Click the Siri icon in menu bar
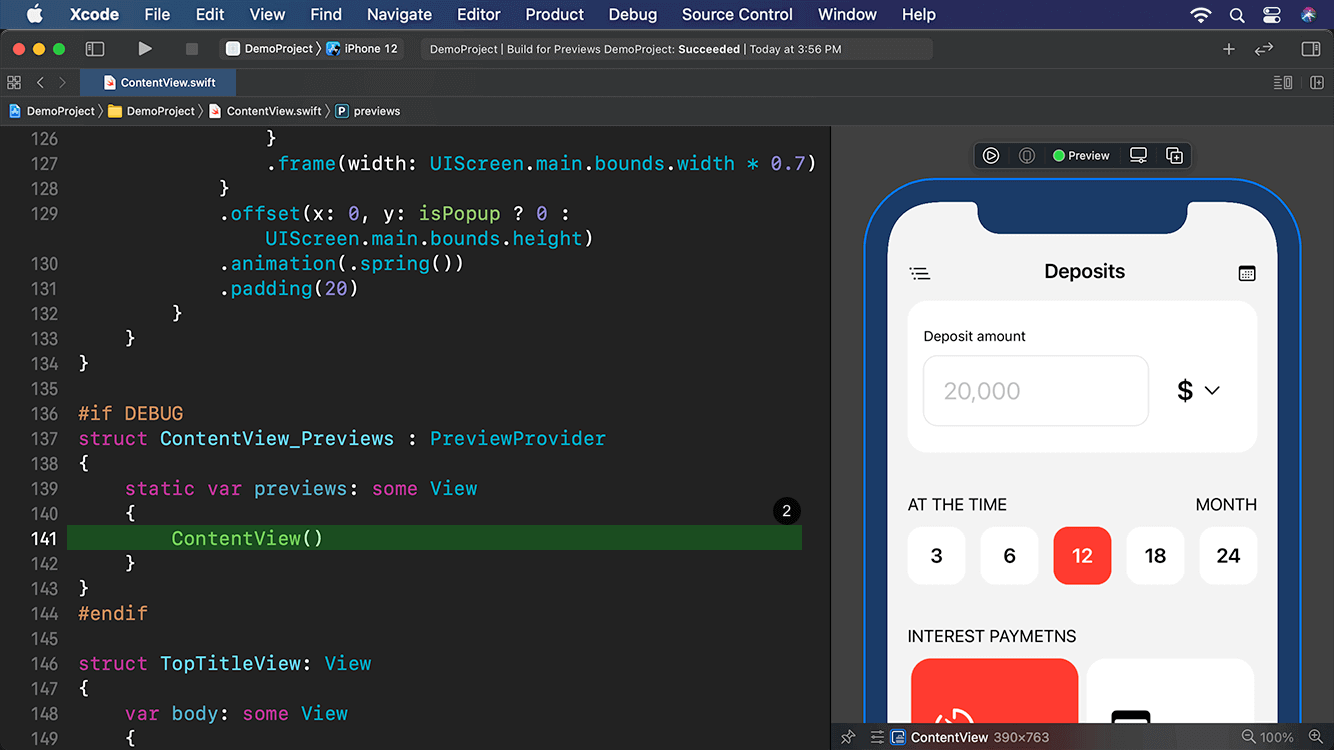The image size is (1334, 750). pyautogui.click(x=1309, y=14)
